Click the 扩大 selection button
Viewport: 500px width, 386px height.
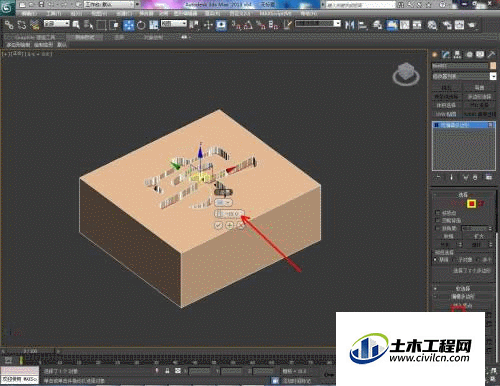[x=479, y=236]
